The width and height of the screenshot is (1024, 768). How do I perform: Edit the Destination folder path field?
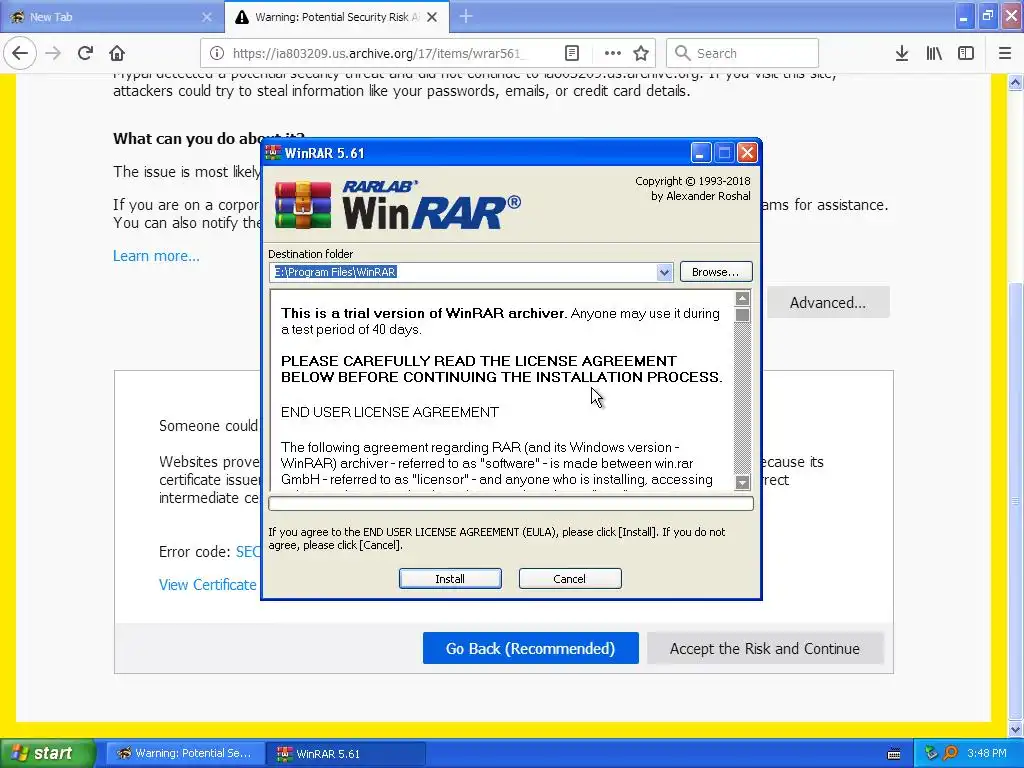click(x=463, y=272)
